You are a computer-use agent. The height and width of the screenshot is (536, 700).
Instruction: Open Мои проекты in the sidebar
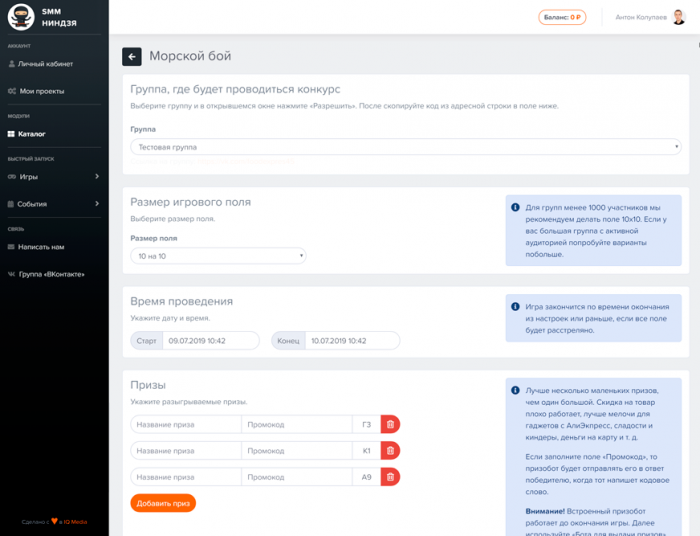[42, 91]
